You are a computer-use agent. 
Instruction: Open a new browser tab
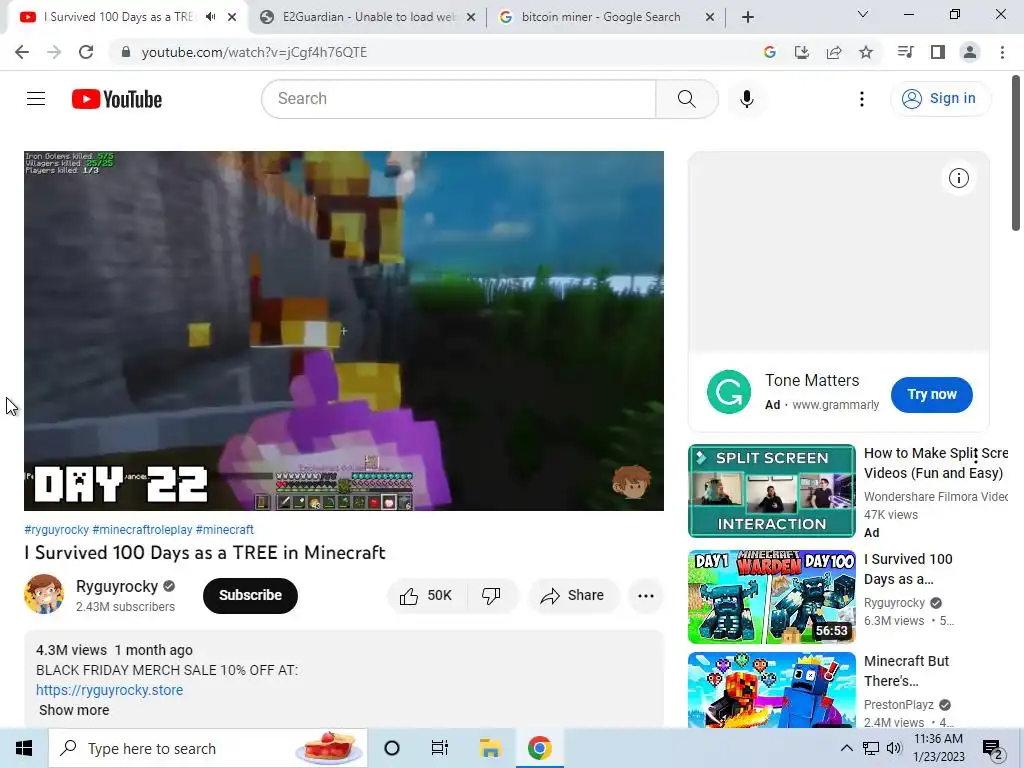click(x=748, y=17)
